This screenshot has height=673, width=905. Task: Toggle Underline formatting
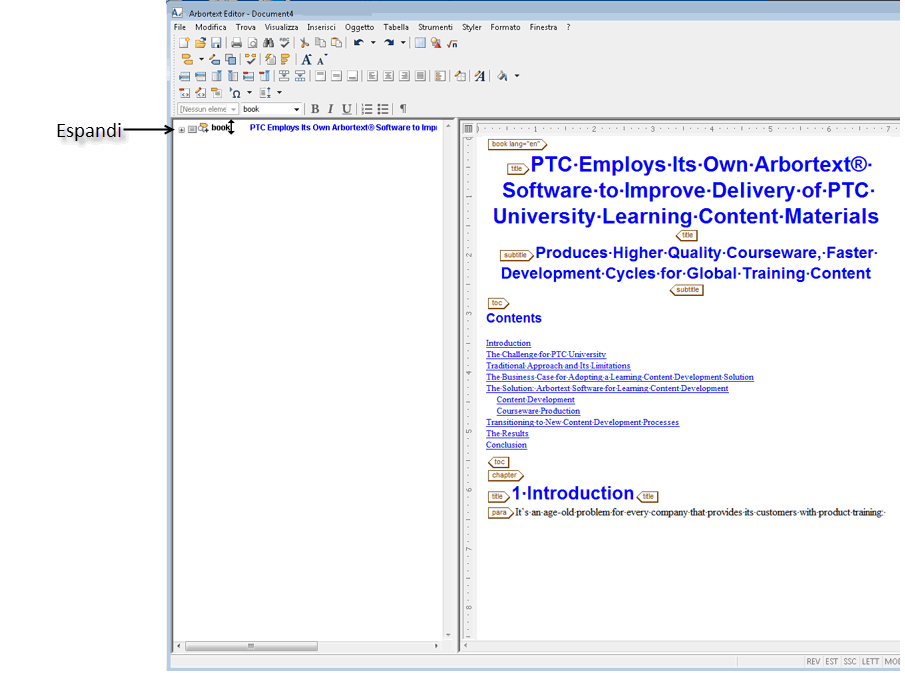pos(347,109)
